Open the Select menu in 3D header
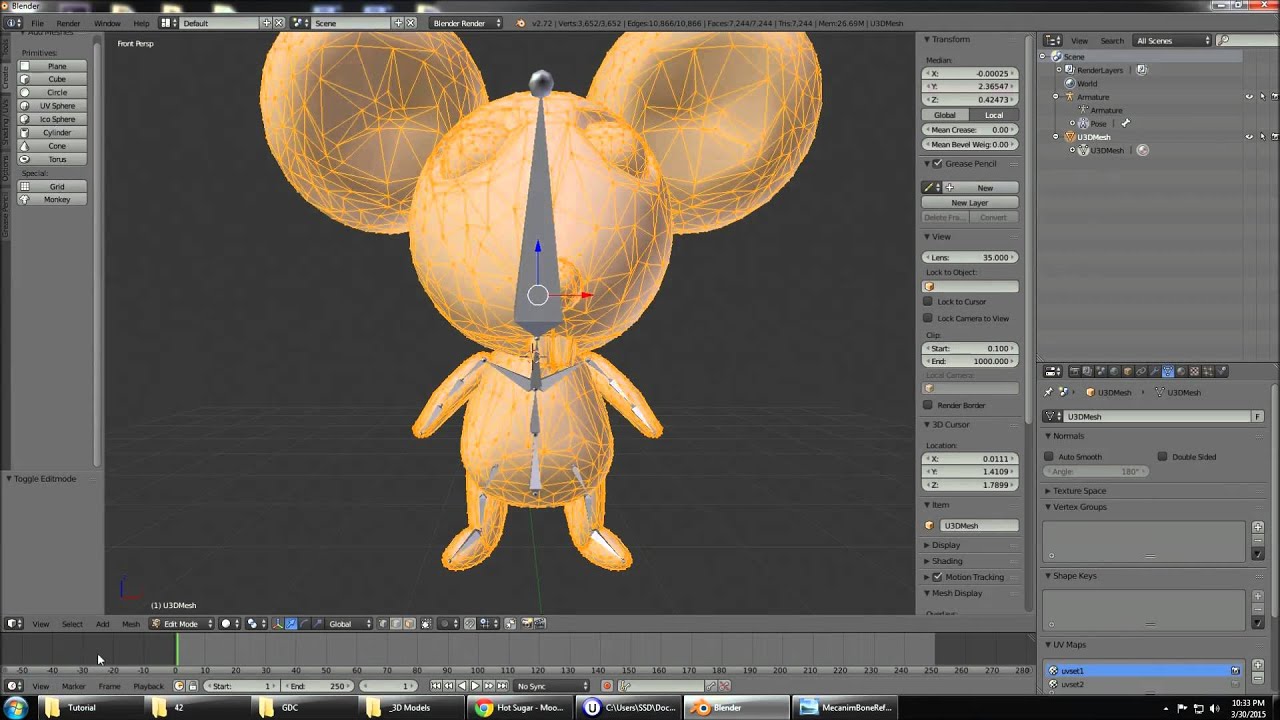The height and width of the screenshot is (720, 1280). 72,624
